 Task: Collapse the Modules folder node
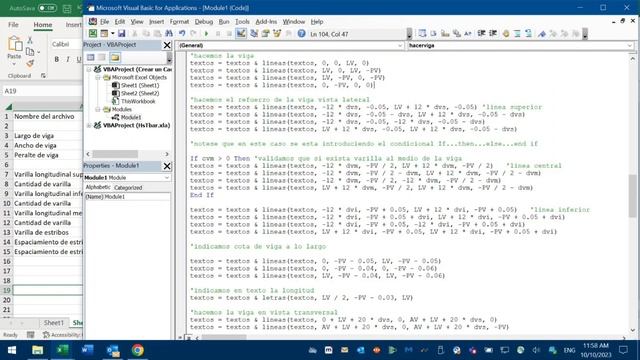[98, 109]
